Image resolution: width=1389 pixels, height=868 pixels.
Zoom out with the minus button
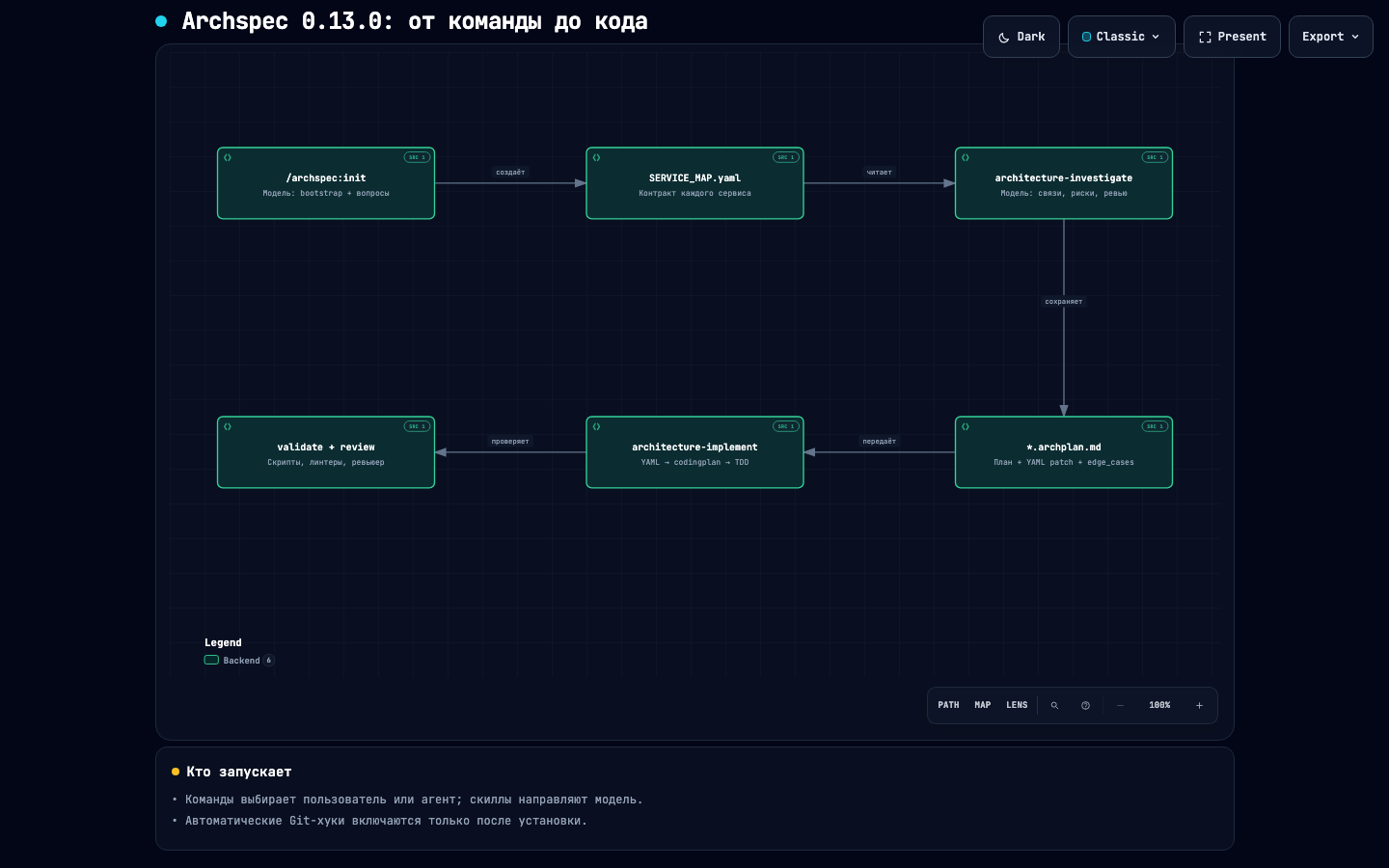click(x=1120, y=705)
